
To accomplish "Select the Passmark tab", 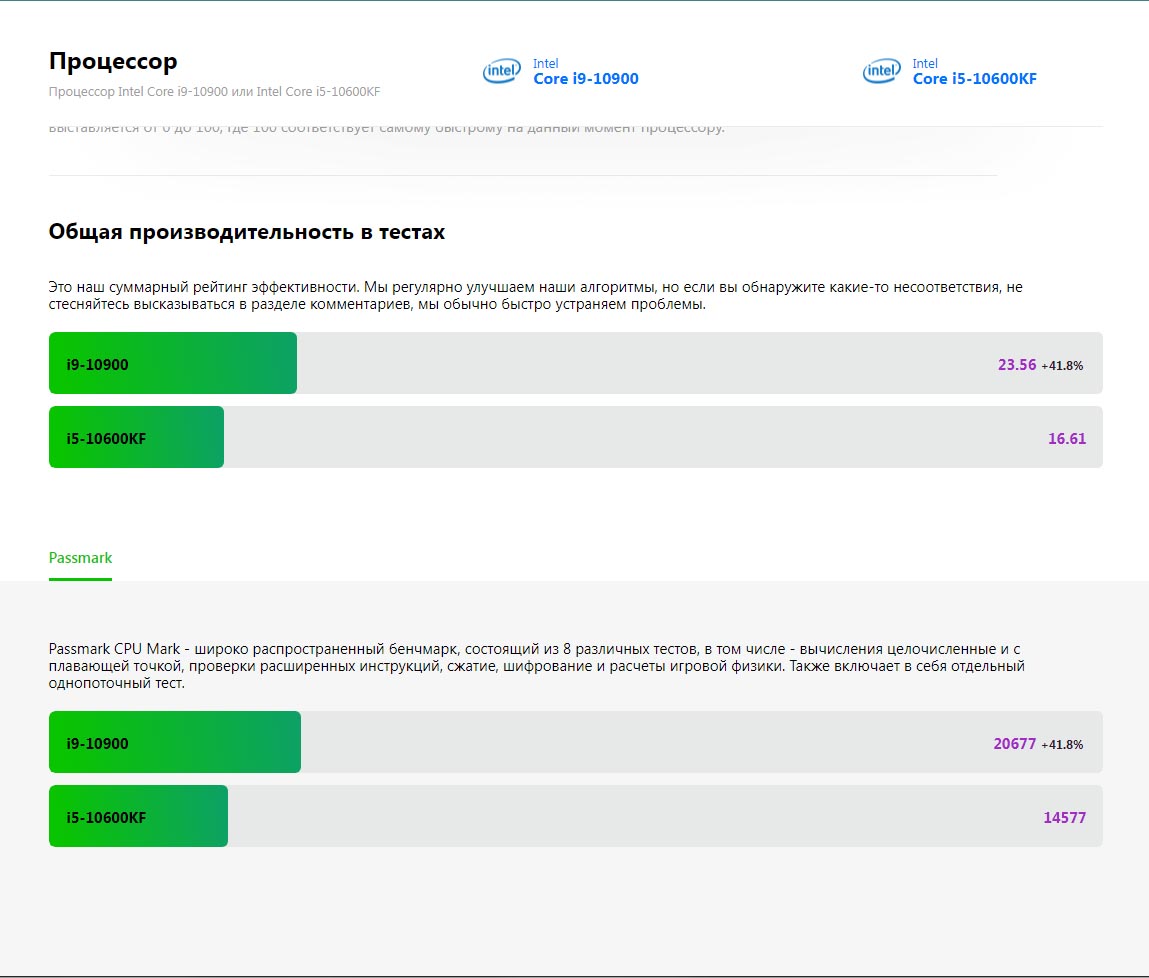I will tap(80, 558).
